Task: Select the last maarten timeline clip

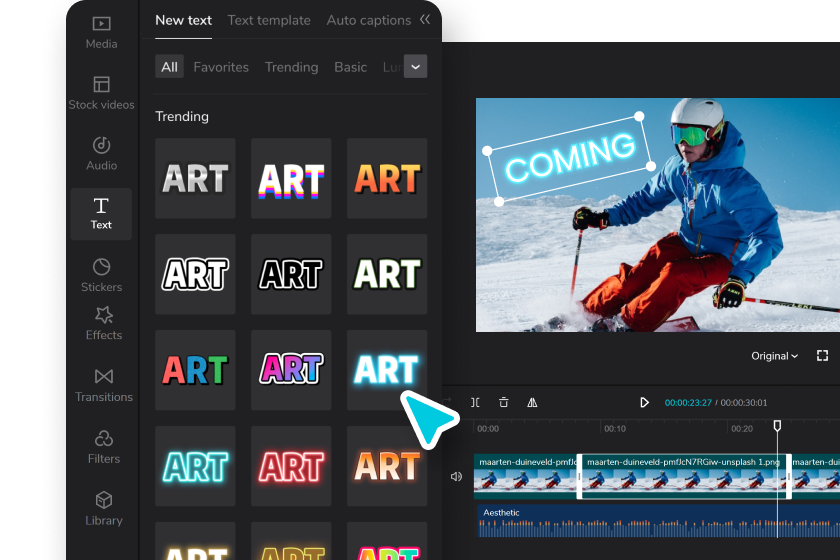Action: pos(816,476)
